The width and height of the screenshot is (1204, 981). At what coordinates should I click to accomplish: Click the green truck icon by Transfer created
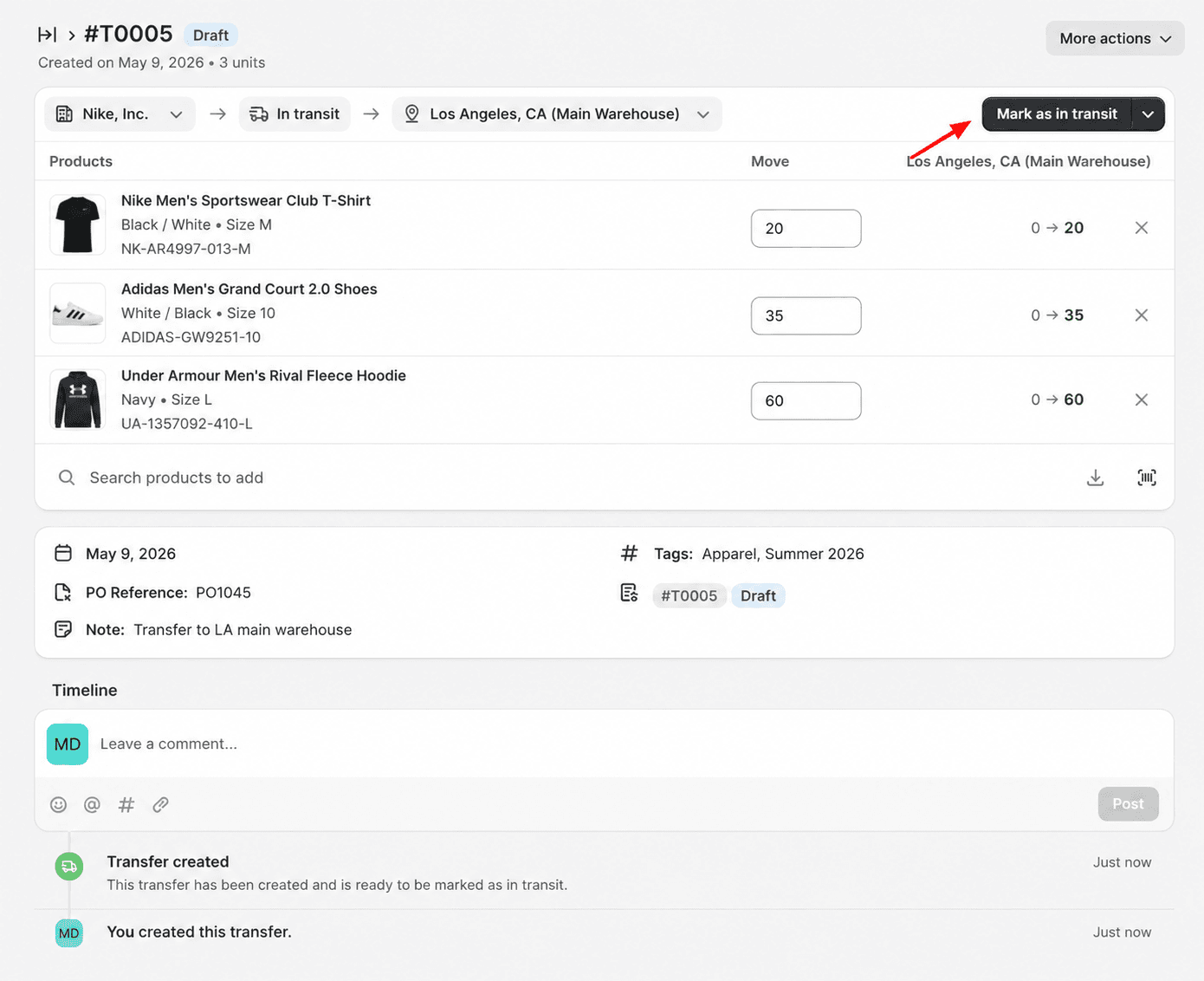(x=69, y=866)
